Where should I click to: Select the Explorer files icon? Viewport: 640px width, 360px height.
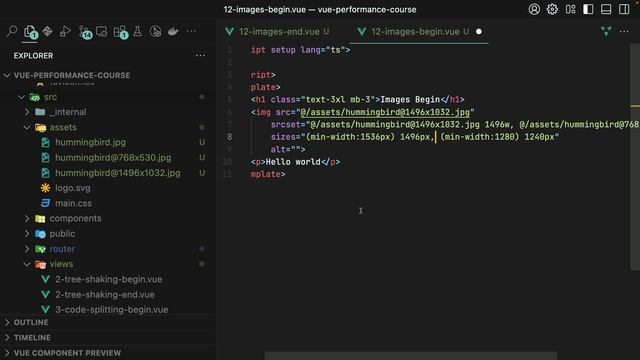pyautogui.click(x=30, y=32)
